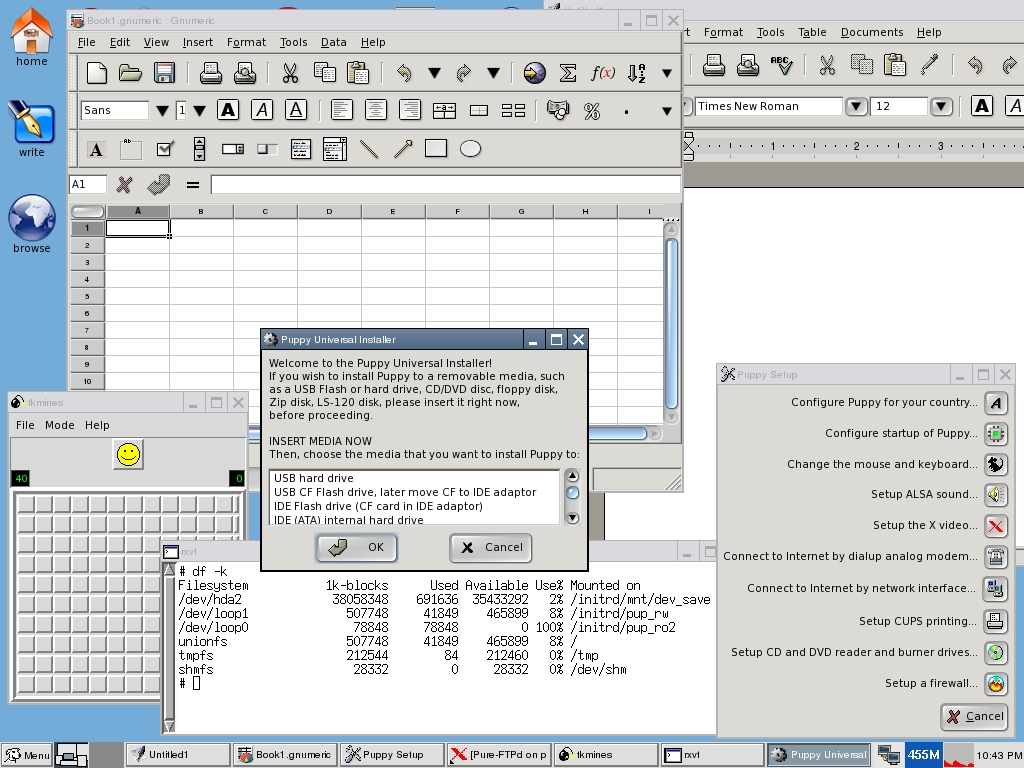Open the Format menu in Gnumeric
Image resolution: width=1024 pixels, height=768 pixels.
(246, 42)
